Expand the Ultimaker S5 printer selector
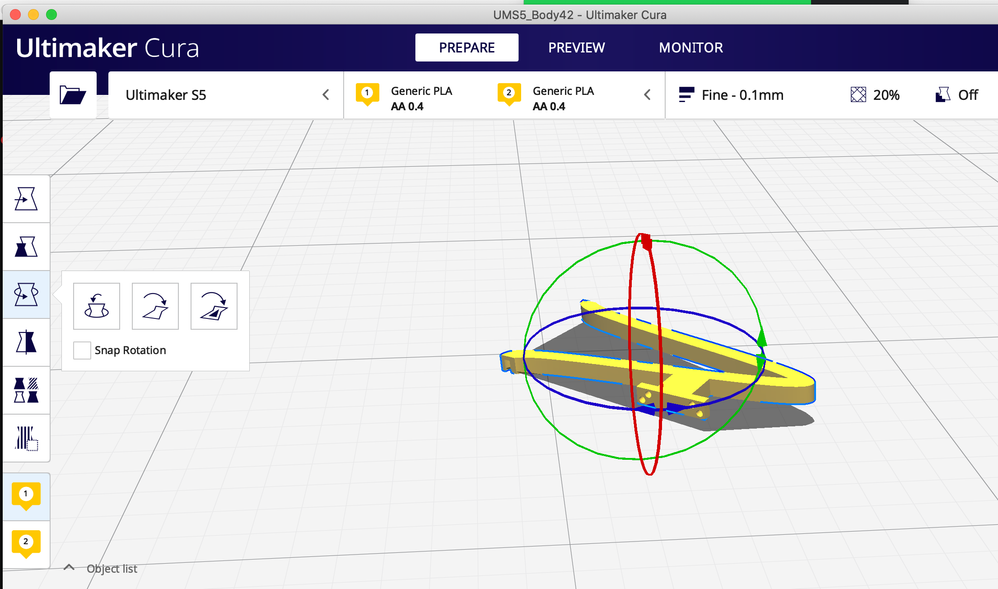998x589 pixels. 226,95
